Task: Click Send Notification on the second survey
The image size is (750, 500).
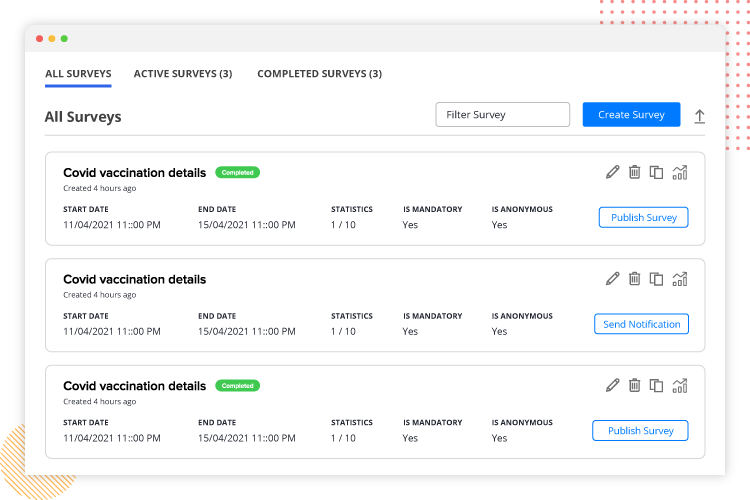Action: pos(641,324)
